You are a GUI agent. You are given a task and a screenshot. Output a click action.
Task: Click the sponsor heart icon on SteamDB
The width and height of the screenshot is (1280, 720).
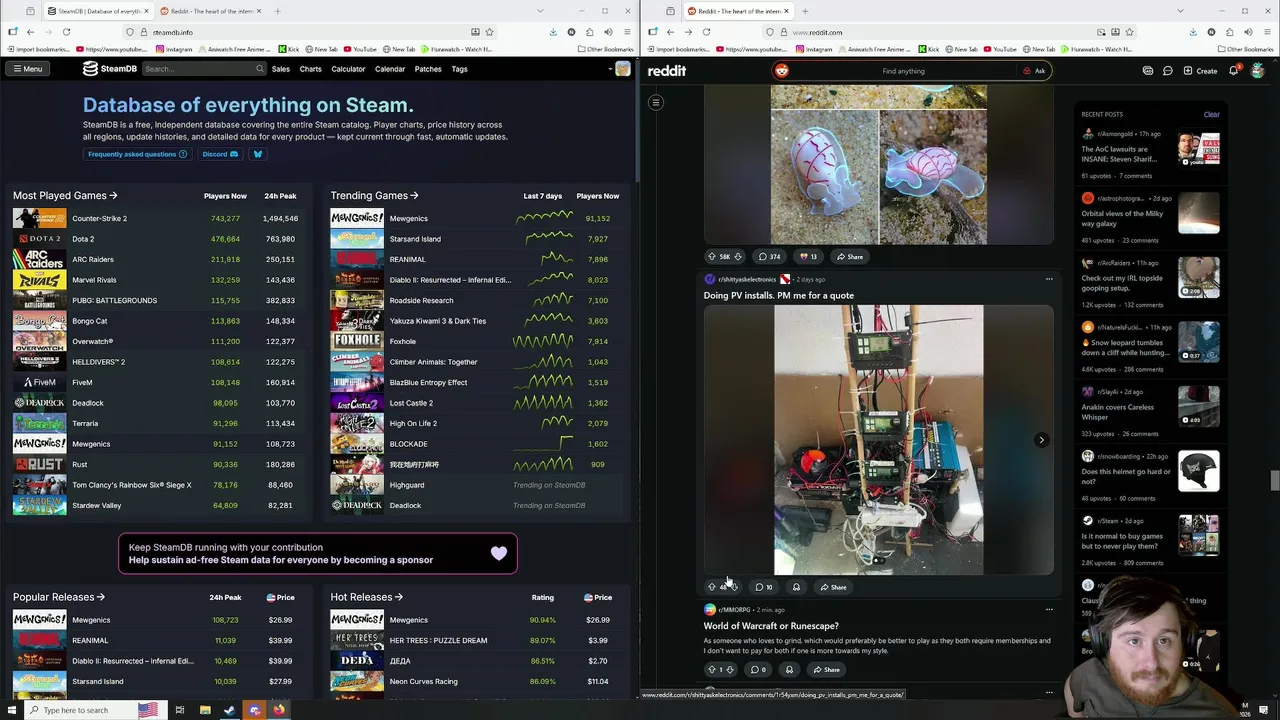coord(499,553)
